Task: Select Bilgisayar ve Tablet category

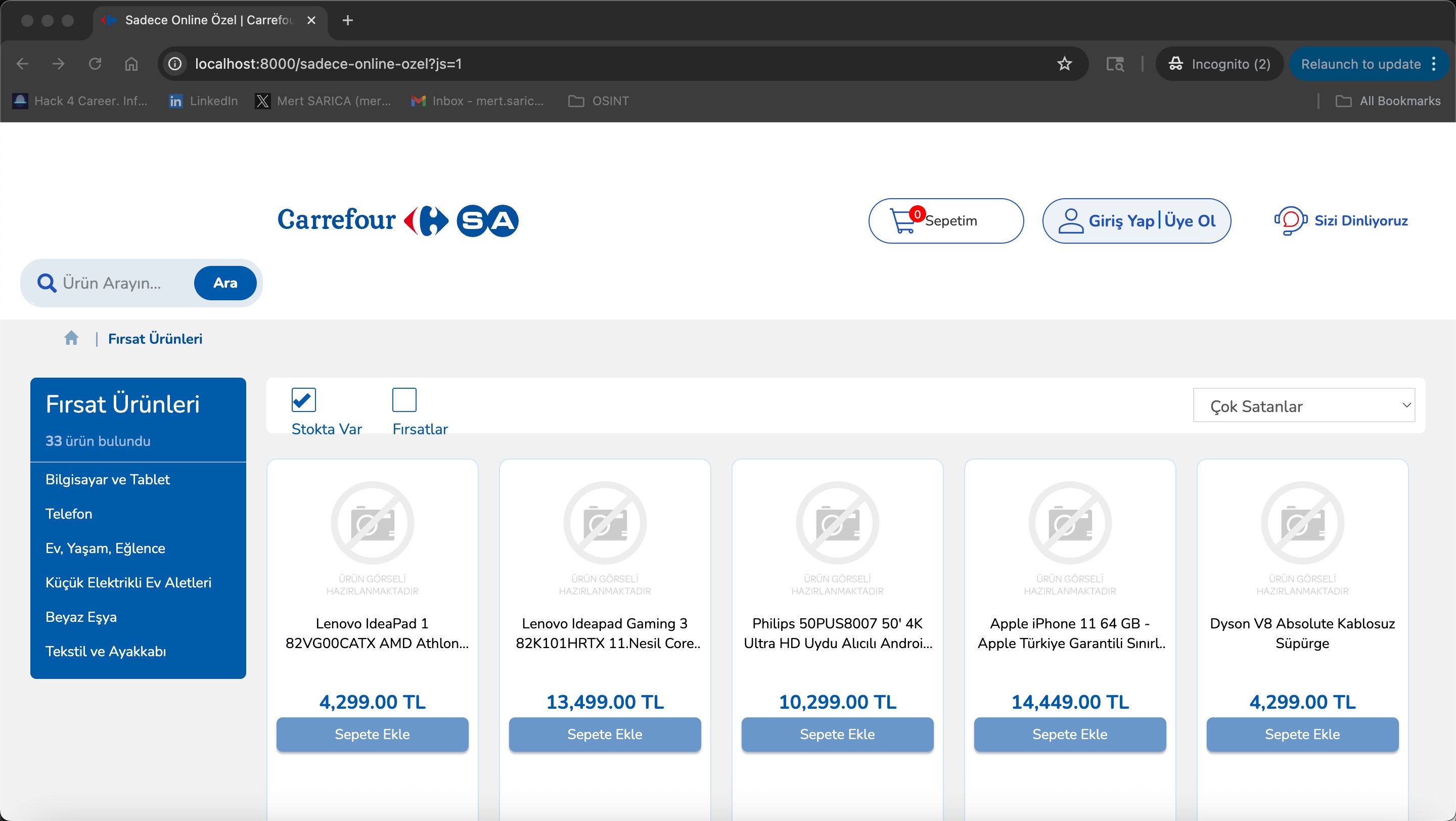Action: 107,480
